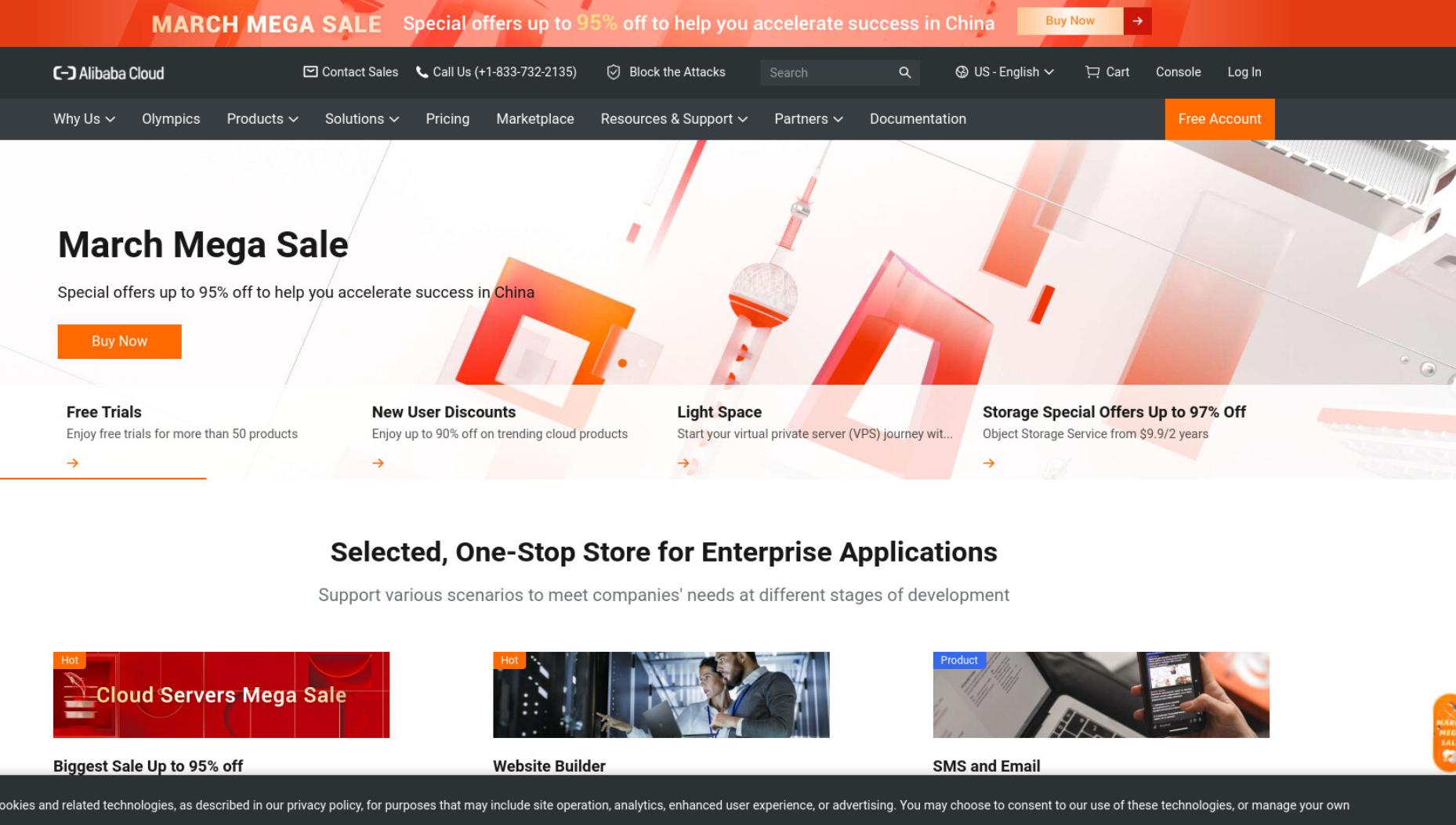The height and width of the screenshot is (825, 1456).
Task: Expand the Partners menu
Action: coord(809,119)
